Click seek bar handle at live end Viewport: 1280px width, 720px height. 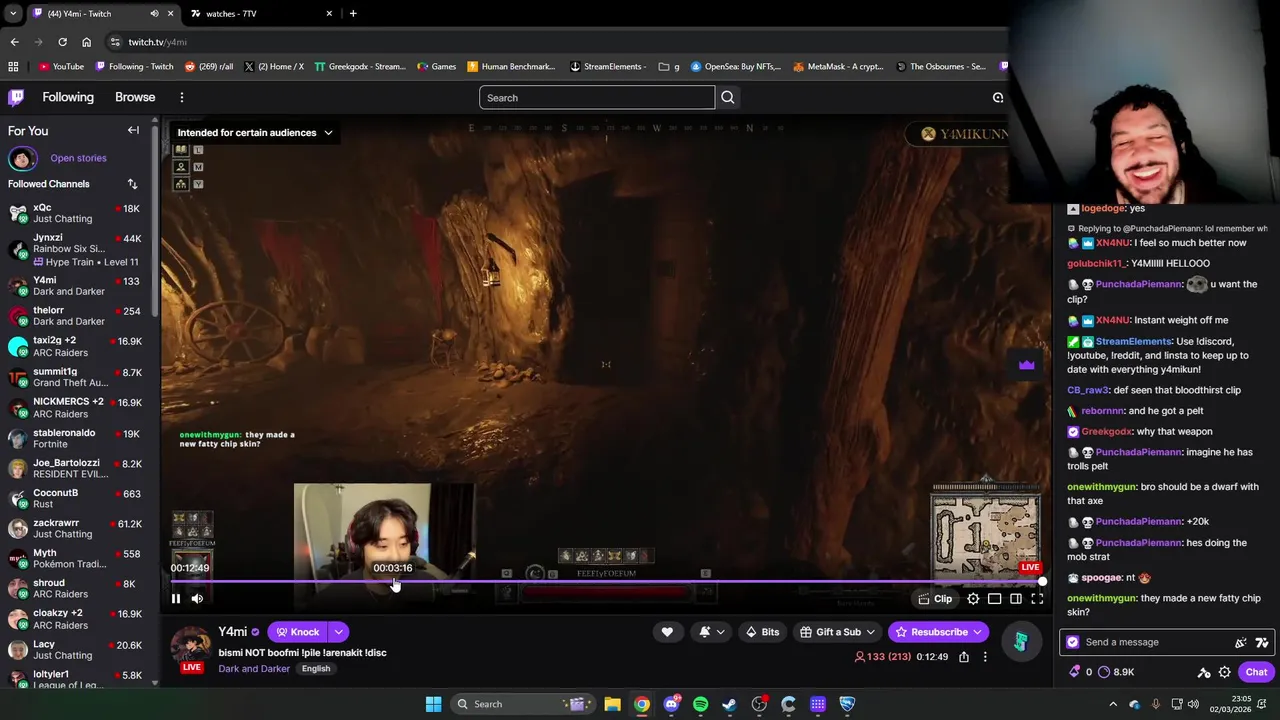click(x=1042, y=581)
